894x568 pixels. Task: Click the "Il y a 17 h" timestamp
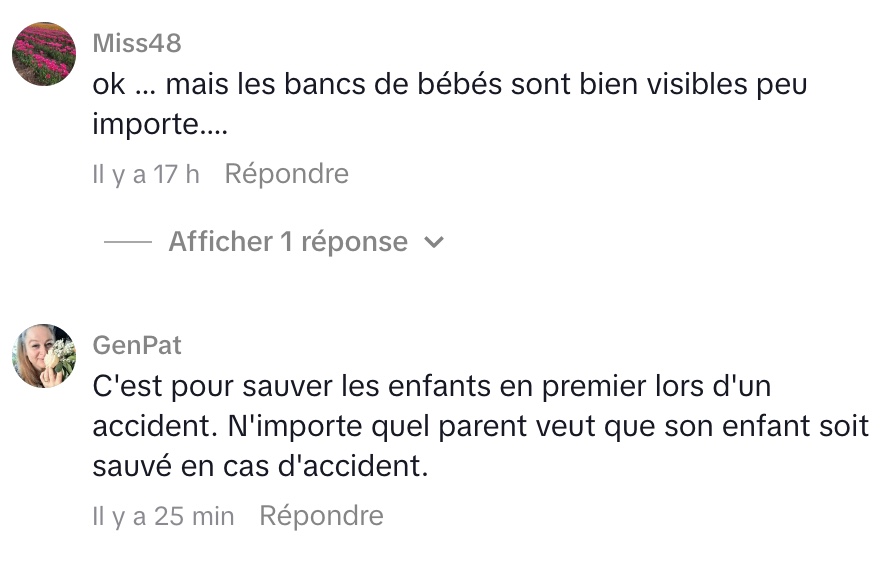[146, 174]
